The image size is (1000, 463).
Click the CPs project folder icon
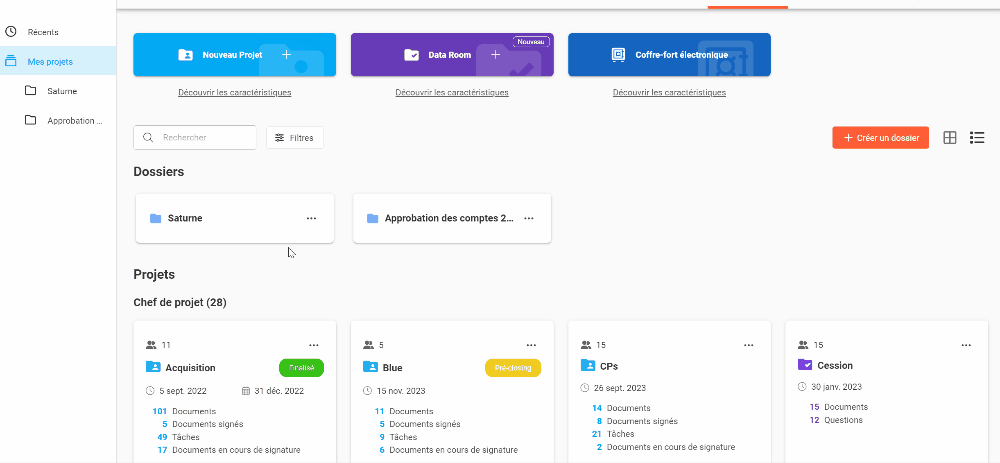pos(588,366)
